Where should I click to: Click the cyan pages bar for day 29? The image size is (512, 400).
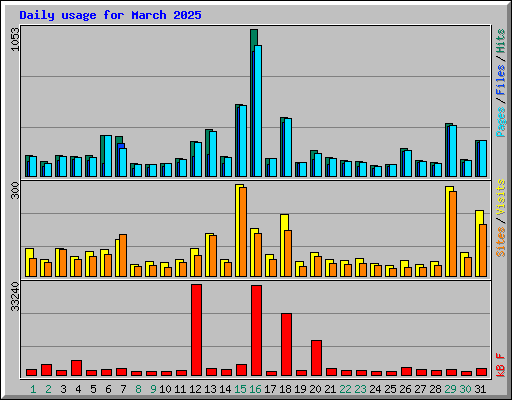coord(453,151)
